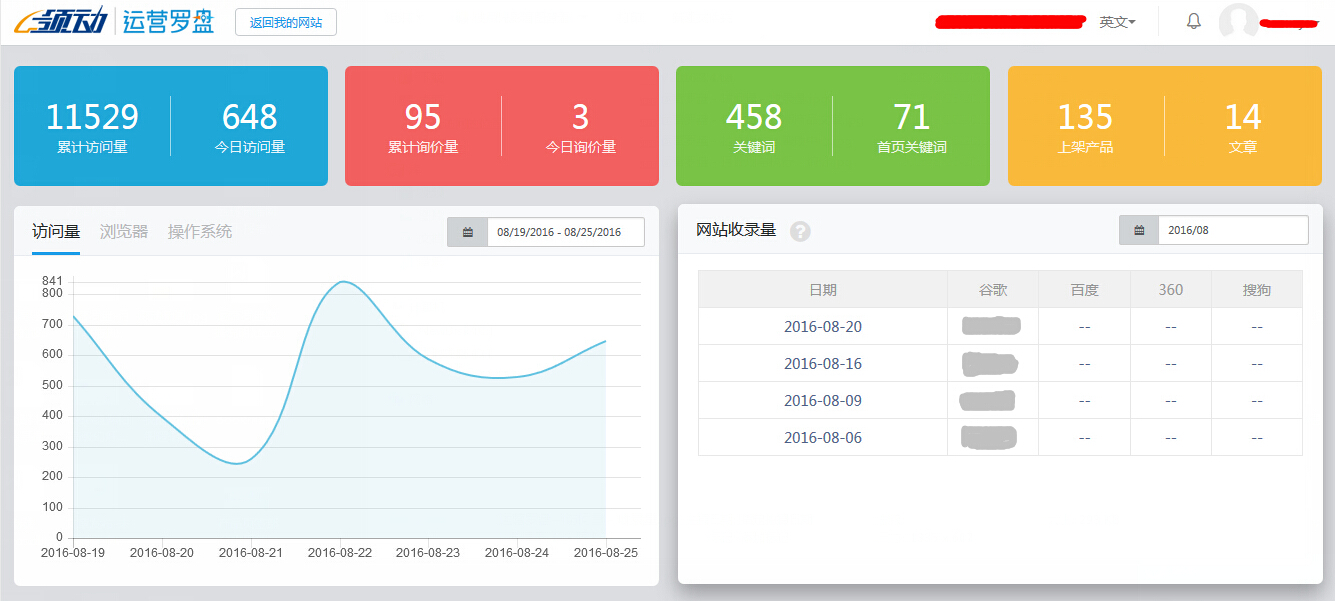This screenshot has width=1335, height=601.
Task: Open the 2016-08-16 record link
Action: click(x=822, y=362)
